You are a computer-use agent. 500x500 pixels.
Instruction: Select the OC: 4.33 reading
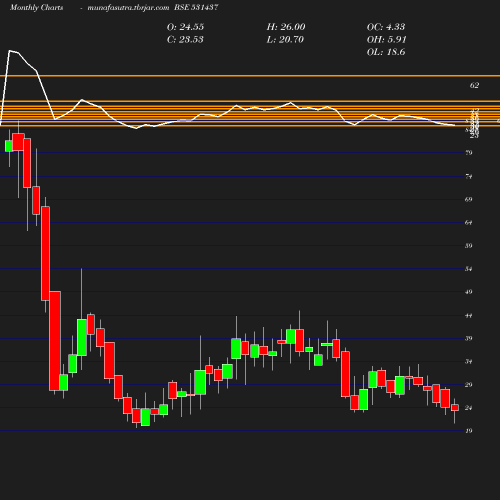[x=386, y=27]
